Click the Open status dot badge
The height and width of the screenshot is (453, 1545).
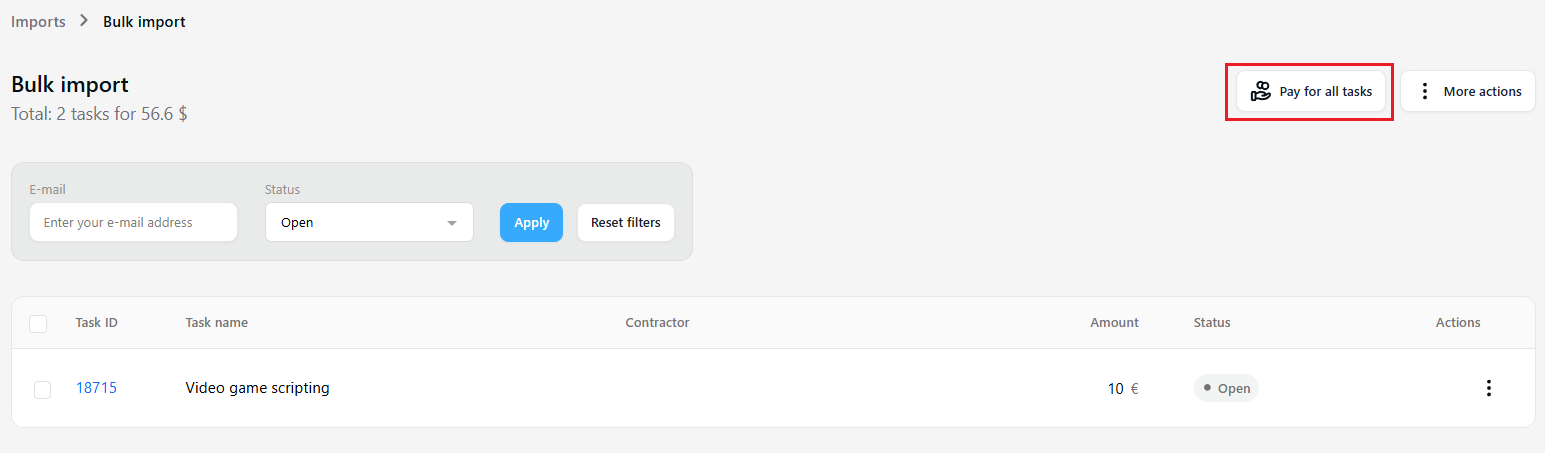point(1226,388)
